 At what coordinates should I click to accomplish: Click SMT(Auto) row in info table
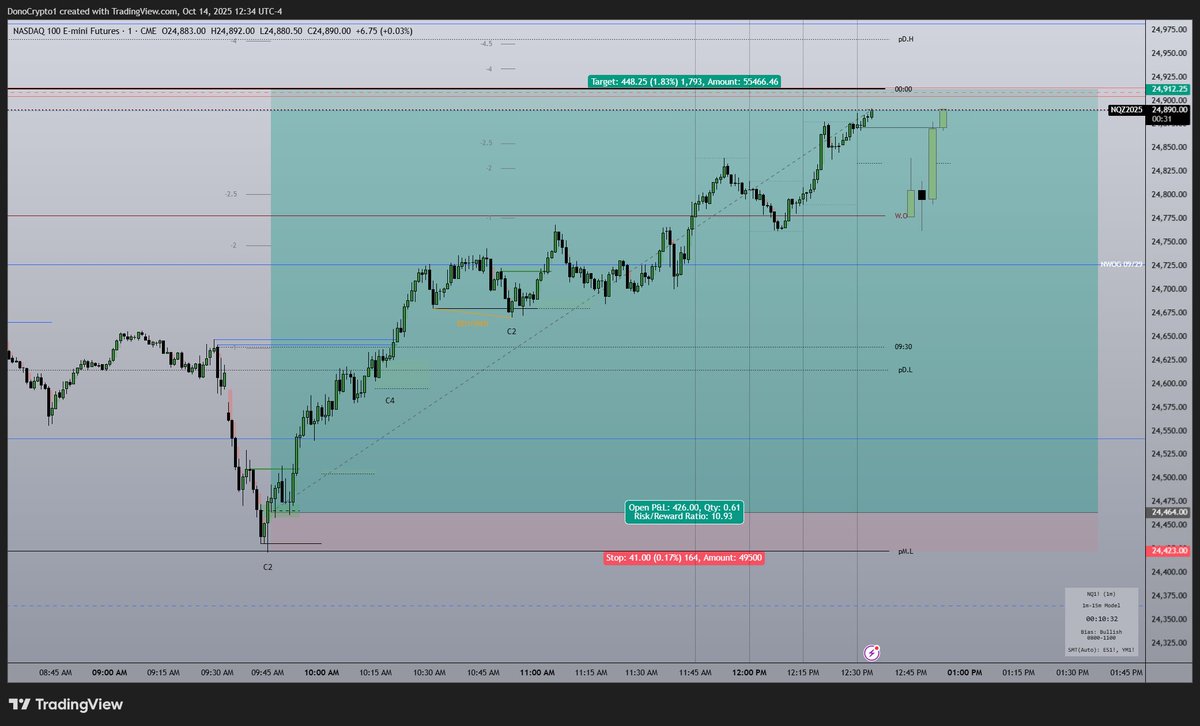pos(1102,650)
